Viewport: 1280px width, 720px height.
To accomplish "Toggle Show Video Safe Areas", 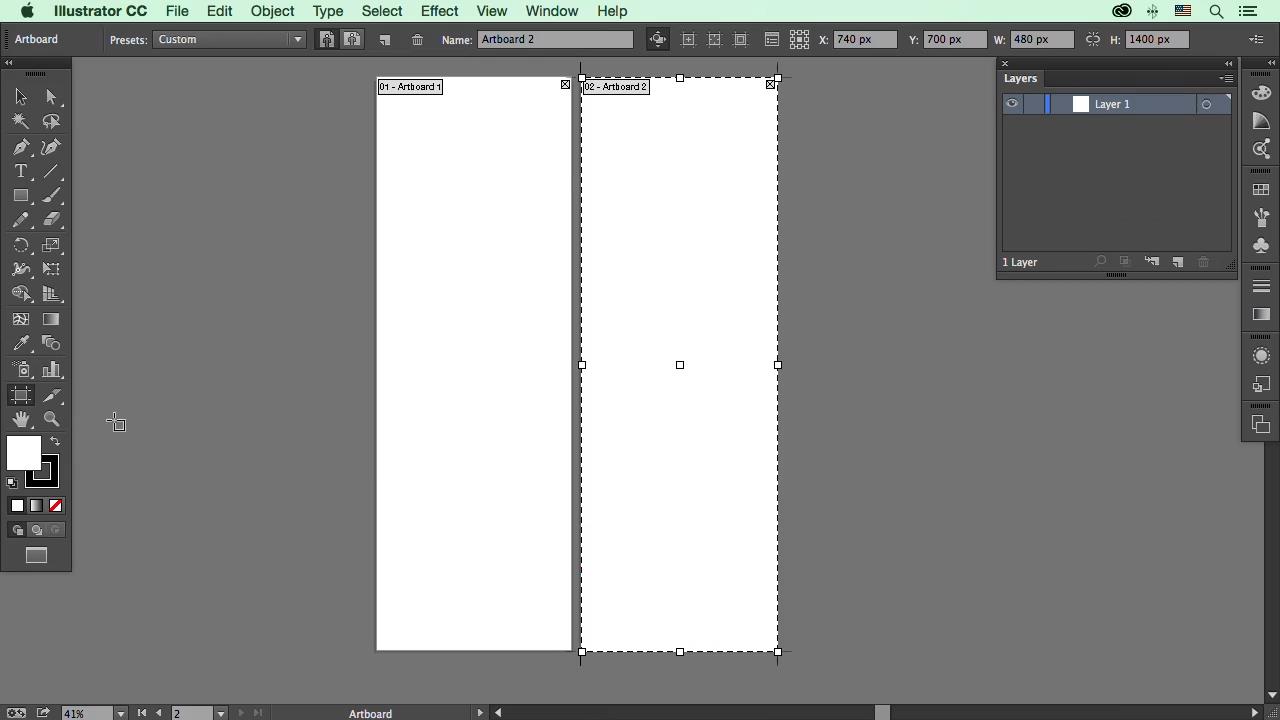I will pyautogui.click(x=741, y=40).
